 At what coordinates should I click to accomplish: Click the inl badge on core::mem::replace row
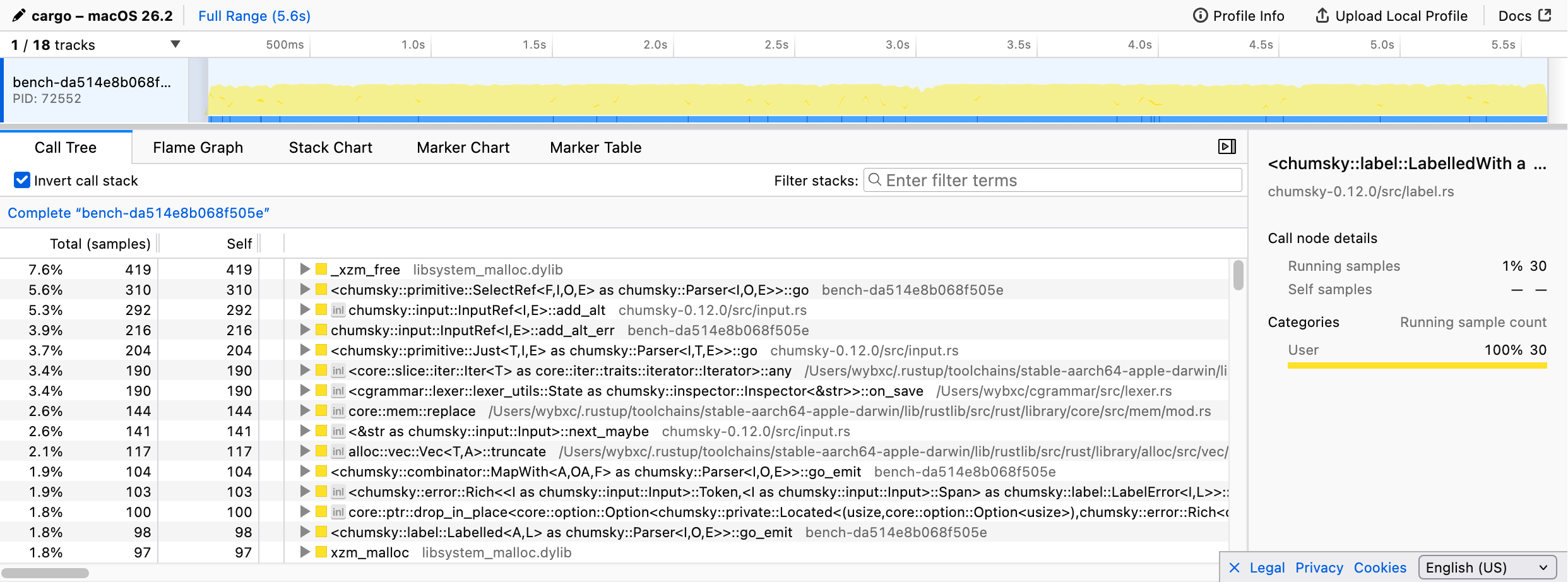click(x=338, y=411)
